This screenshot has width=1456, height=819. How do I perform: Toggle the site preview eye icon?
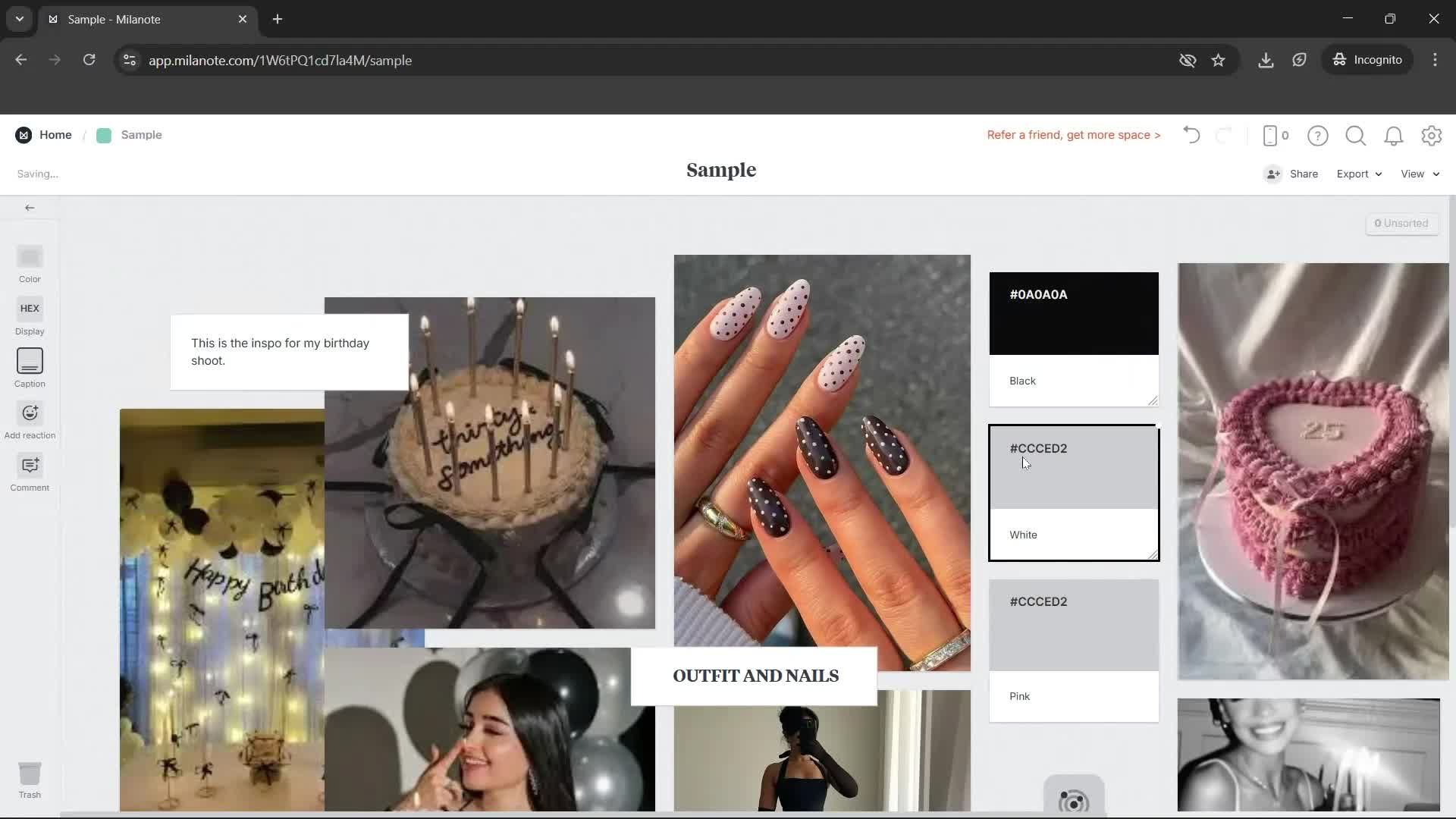tap(1188, 61)
